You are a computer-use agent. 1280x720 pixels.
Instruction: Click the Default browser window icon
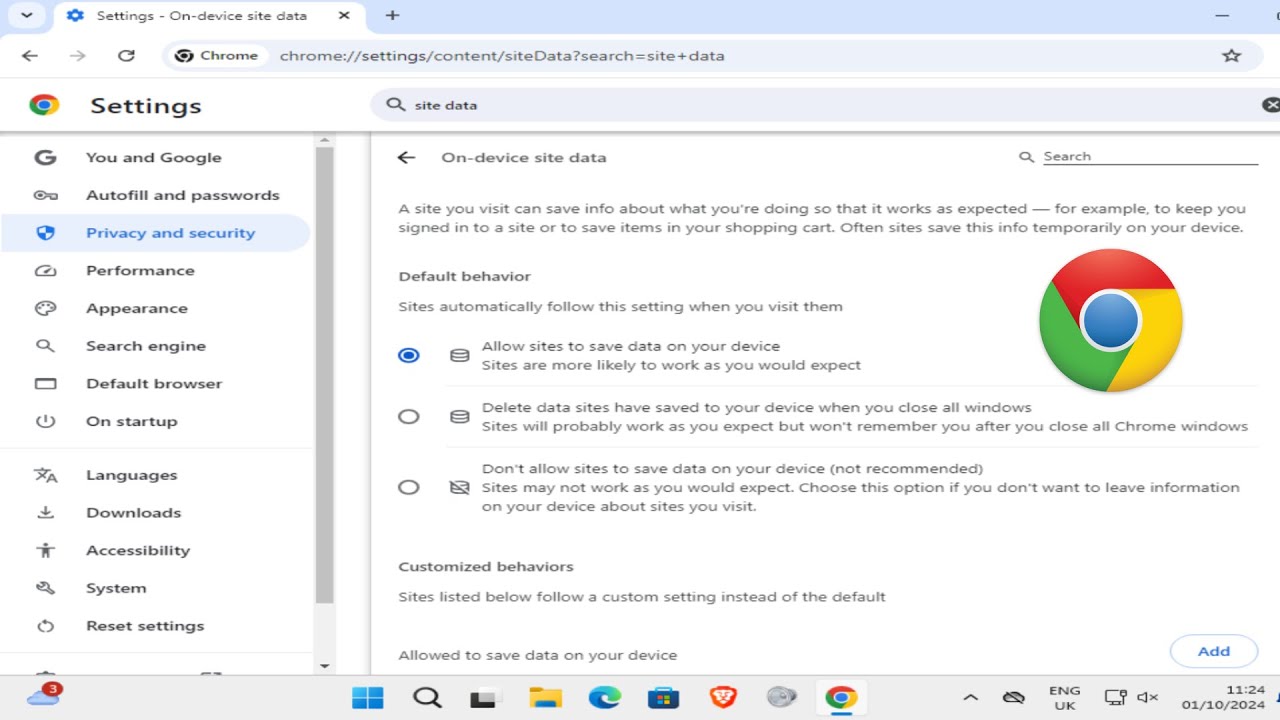[x=45, y=384]
